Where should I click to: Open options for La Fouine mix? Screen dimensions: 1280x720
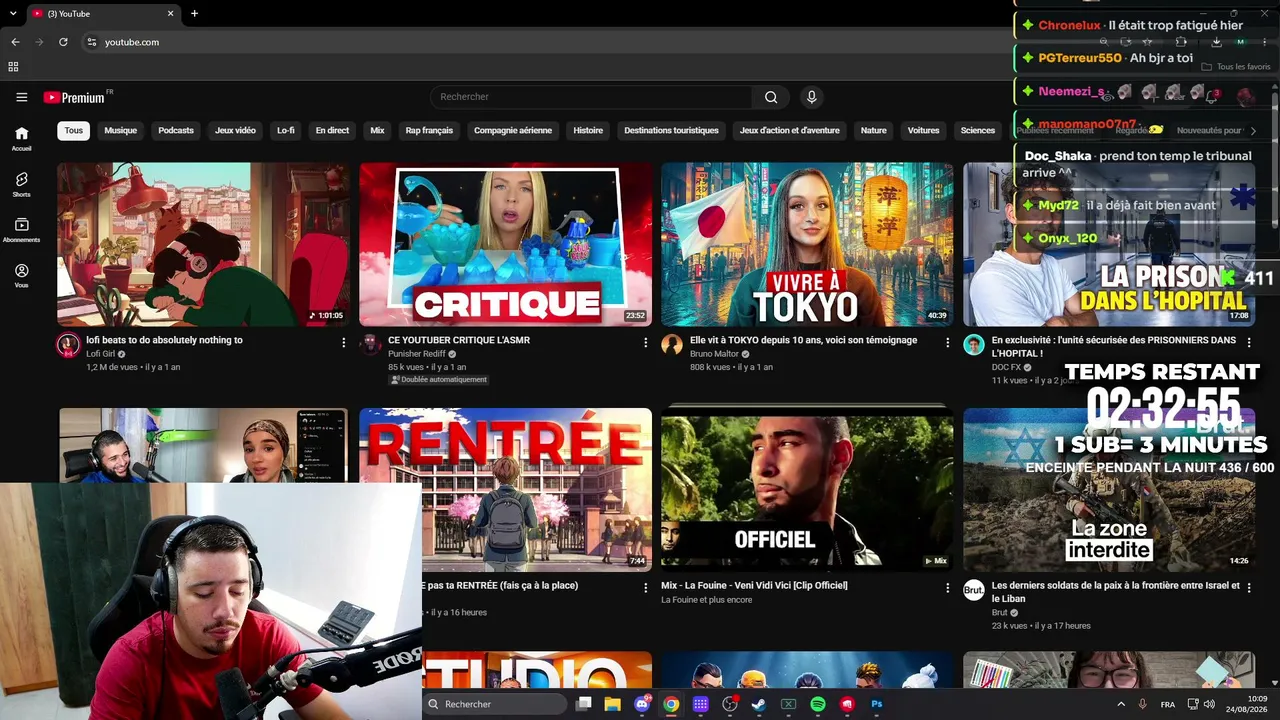pyautogui.click(x=947, y=588)
